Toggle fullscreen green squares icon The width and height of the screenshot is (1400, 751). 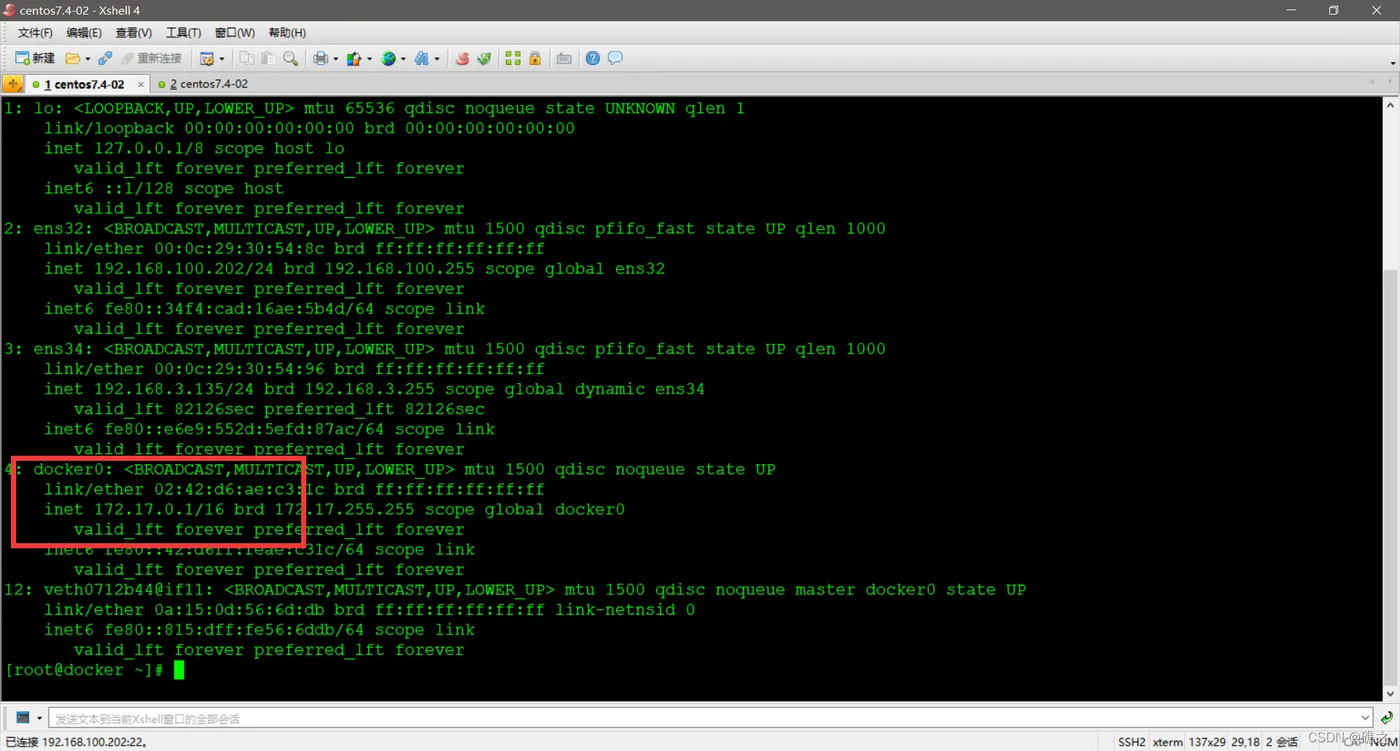click(513, 58)
